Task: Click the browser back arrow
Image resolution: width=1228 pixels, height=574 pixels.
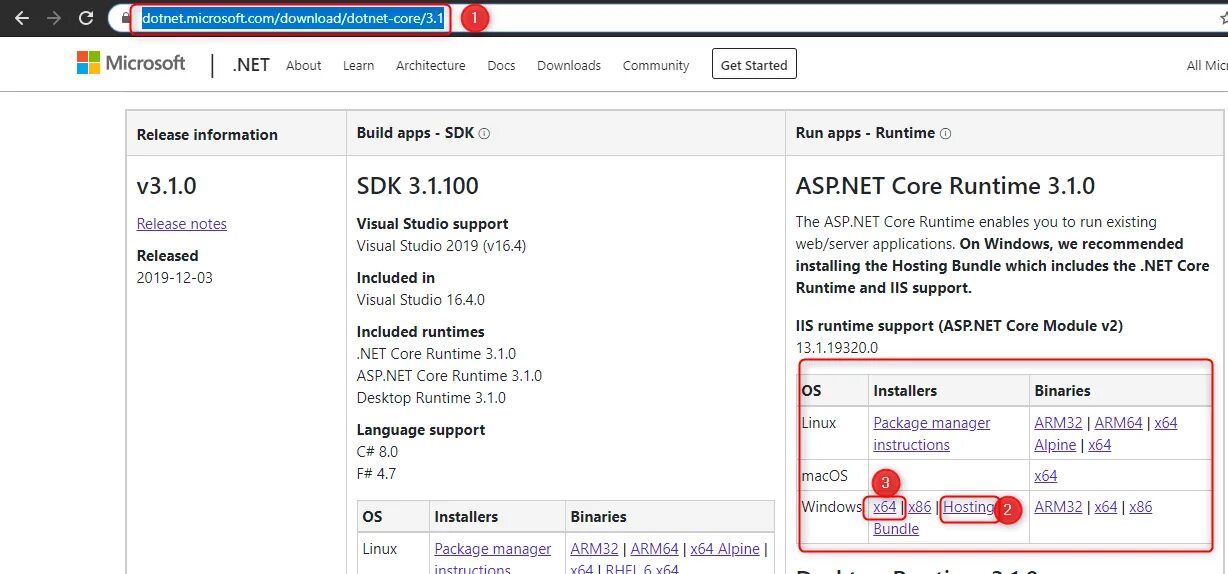Action: point(21,18)
